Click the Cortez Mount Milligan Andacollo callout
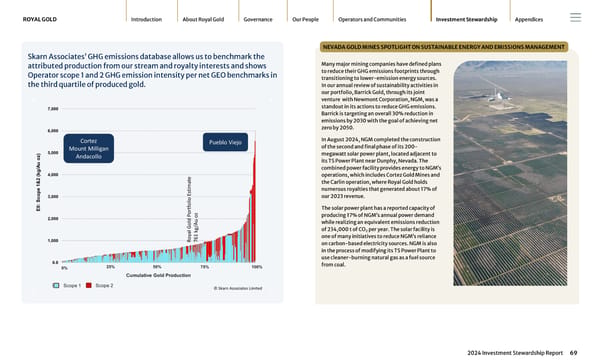This screenshot has width=600, height=364. tap(88, 149)
